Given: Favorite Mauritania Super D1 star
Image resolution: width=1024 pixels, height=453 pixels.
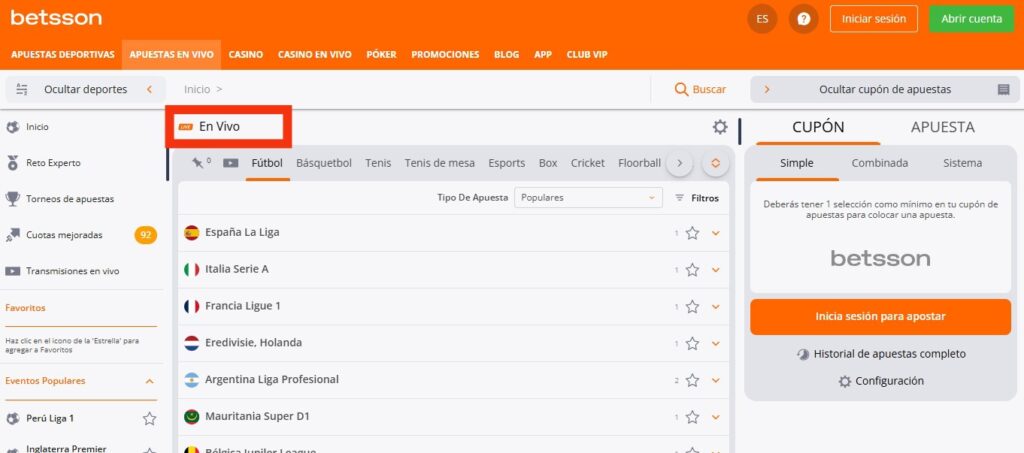Looking at the screenshot, I should tap(692, 416).
